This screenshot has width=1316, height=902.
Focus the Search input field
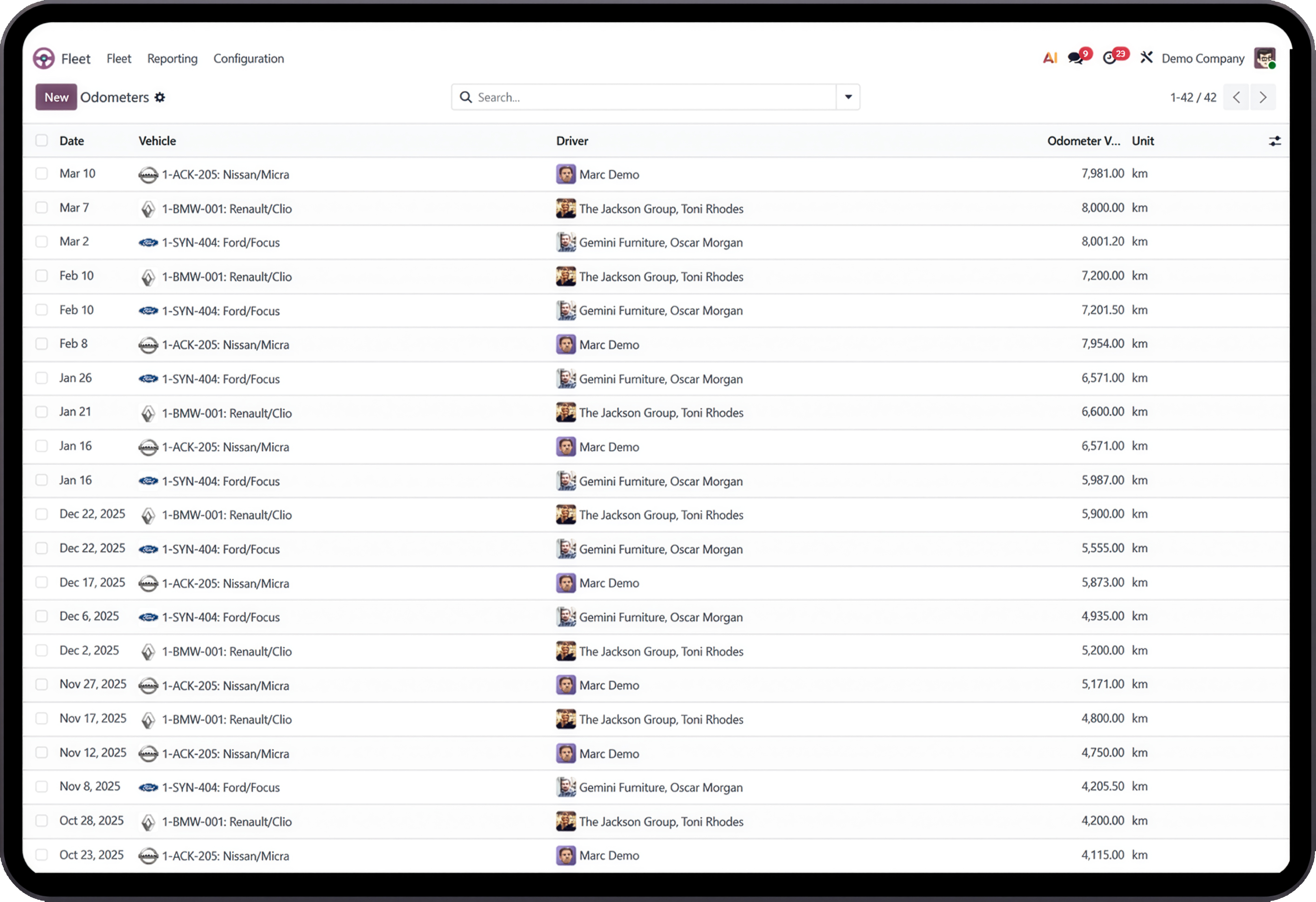coord(655,97)
